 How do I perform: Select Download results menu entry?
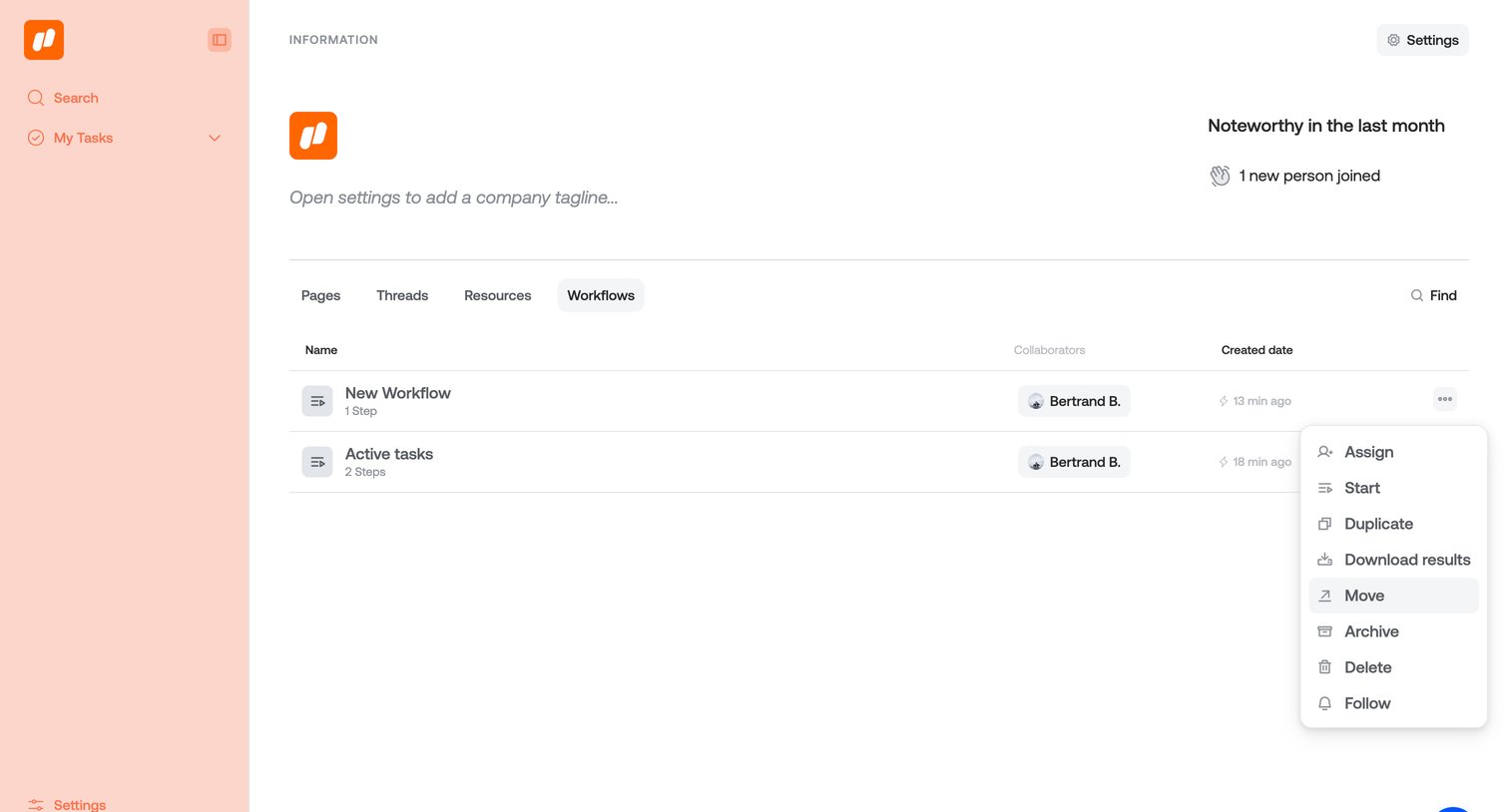[x=1393, y=560]
